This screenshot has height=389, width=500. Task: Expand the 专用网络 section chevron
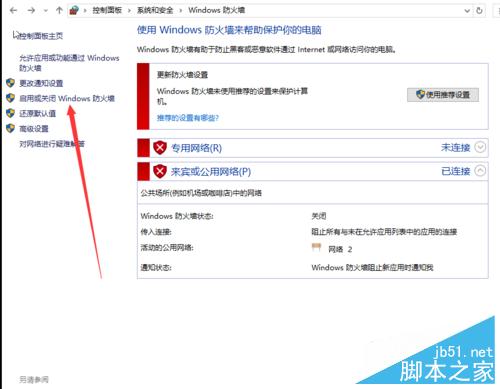[480, 147]
